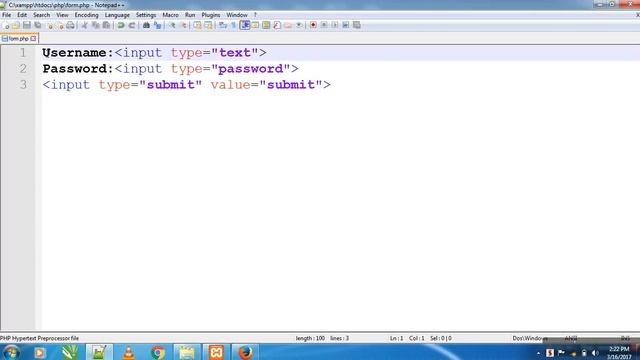Image resolution: width=640 pixels, height=360 pixels.
Task: Click "Ln : 1" status bar entry
Action: [x=396, y=338]
